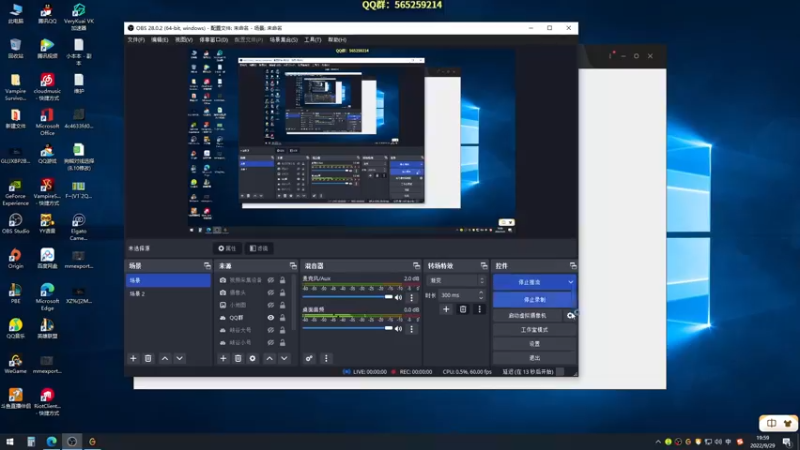Enable 工作室模式 studio mode

tap(534, 330)
